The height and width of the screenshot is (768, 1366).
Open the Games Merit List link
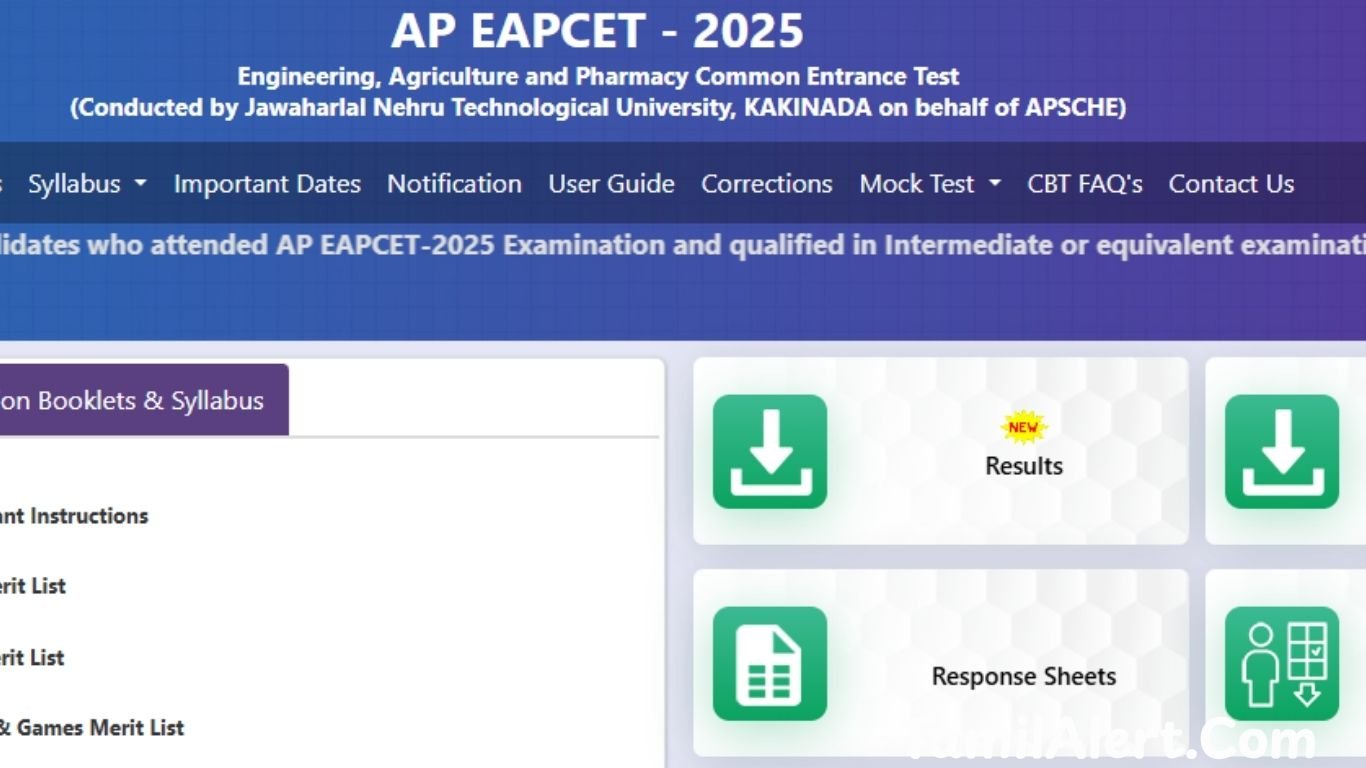91,728
